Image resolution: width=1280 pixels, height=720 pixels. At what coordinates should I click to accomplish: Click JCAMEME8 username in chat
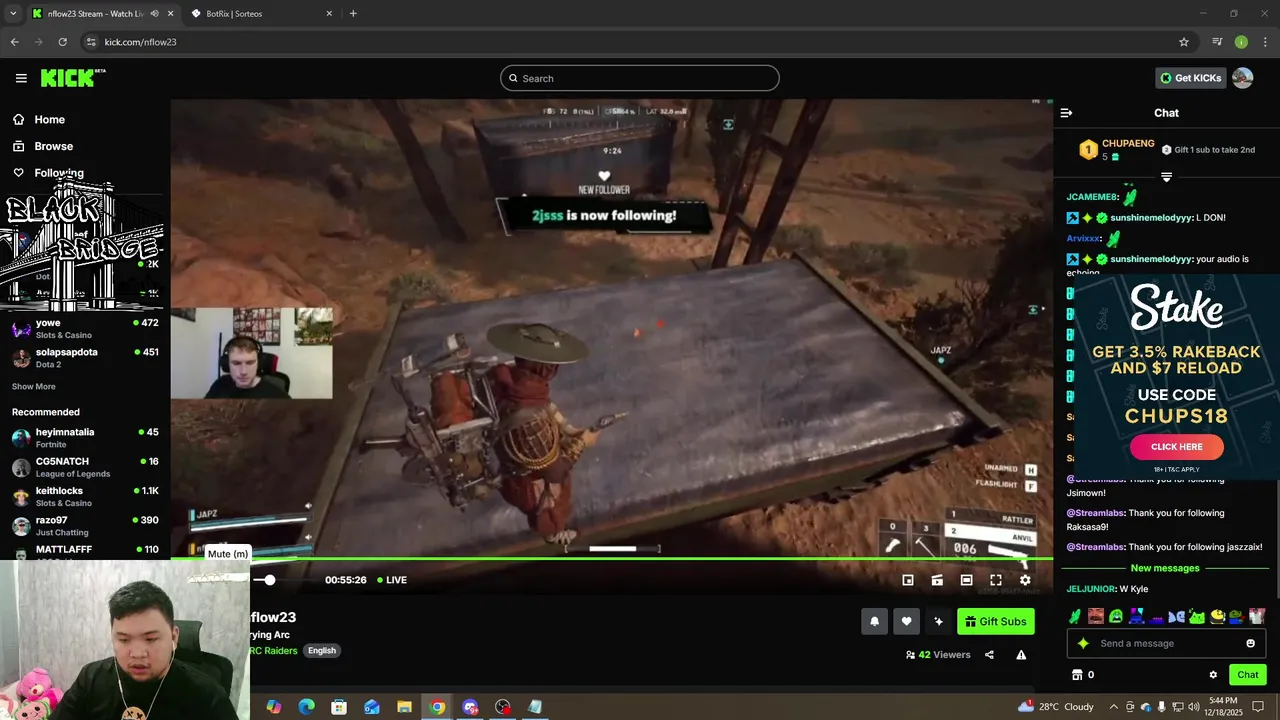coord(1091,197)
